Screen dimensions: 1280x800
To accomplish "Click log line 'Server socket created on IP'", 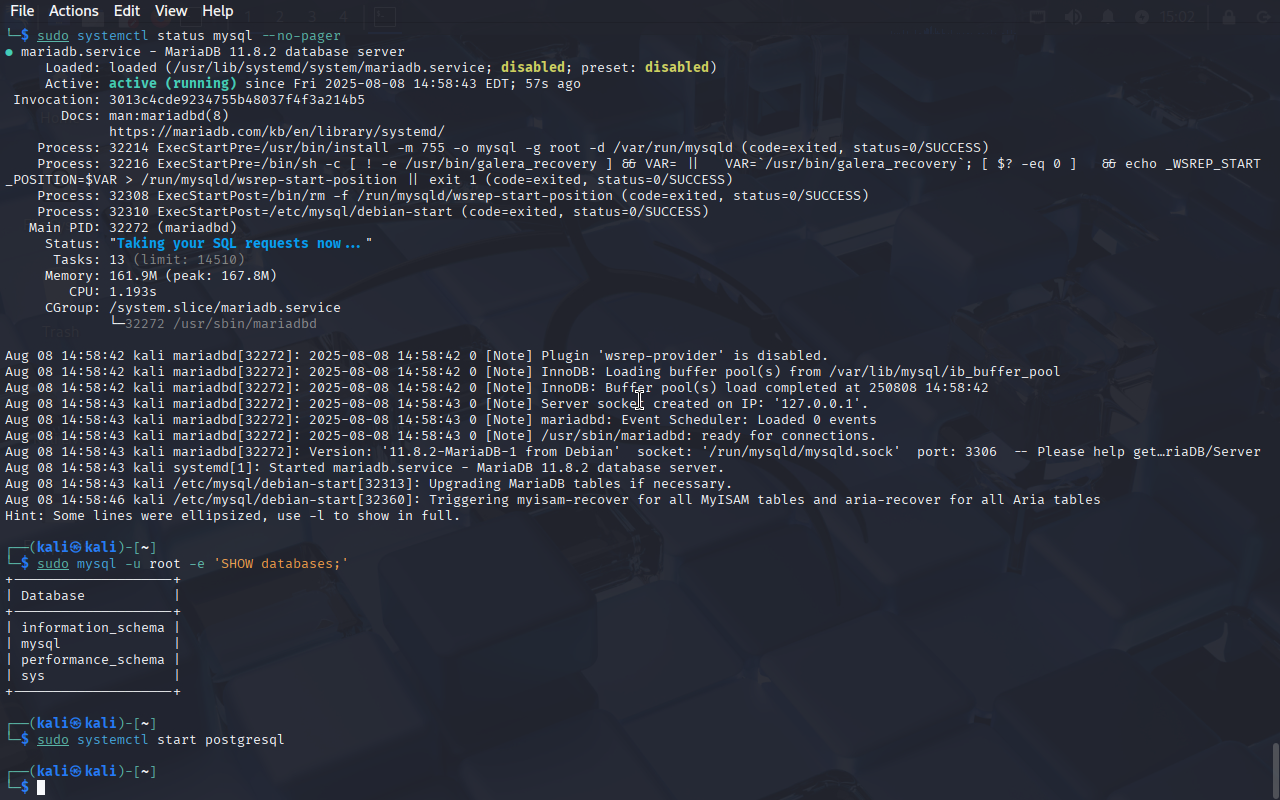I will tap(437, 404).
